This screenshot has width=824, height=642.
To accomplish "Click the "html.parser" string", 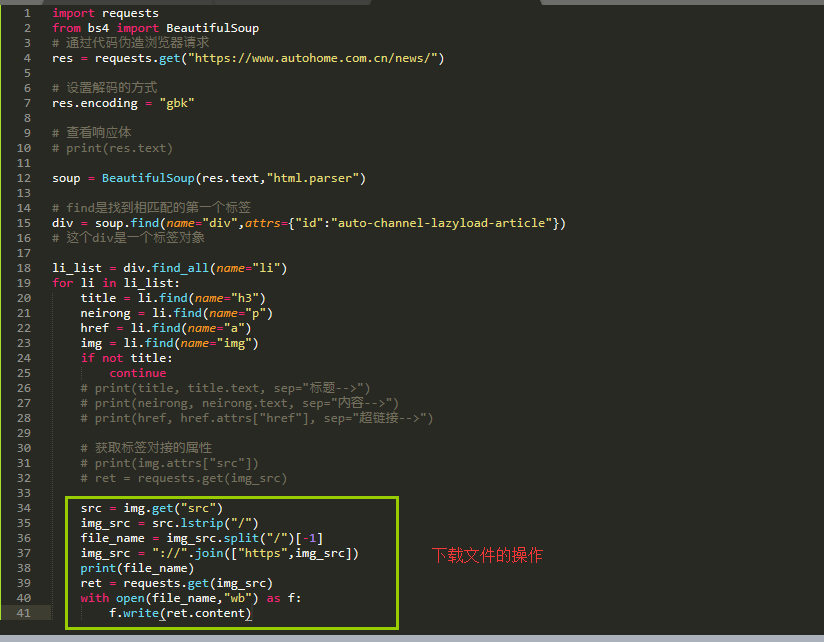I will pos(313,178).
